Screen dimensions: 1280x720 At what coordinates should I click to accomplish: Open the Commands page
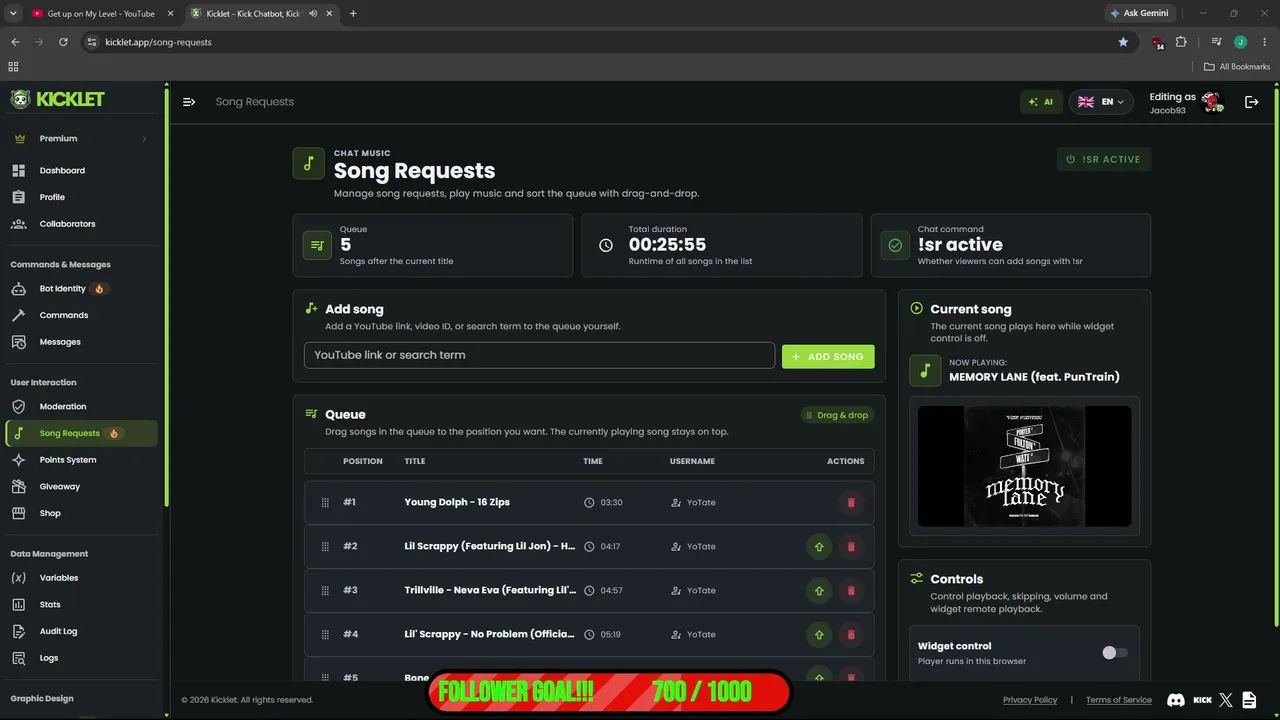point(64,315)
